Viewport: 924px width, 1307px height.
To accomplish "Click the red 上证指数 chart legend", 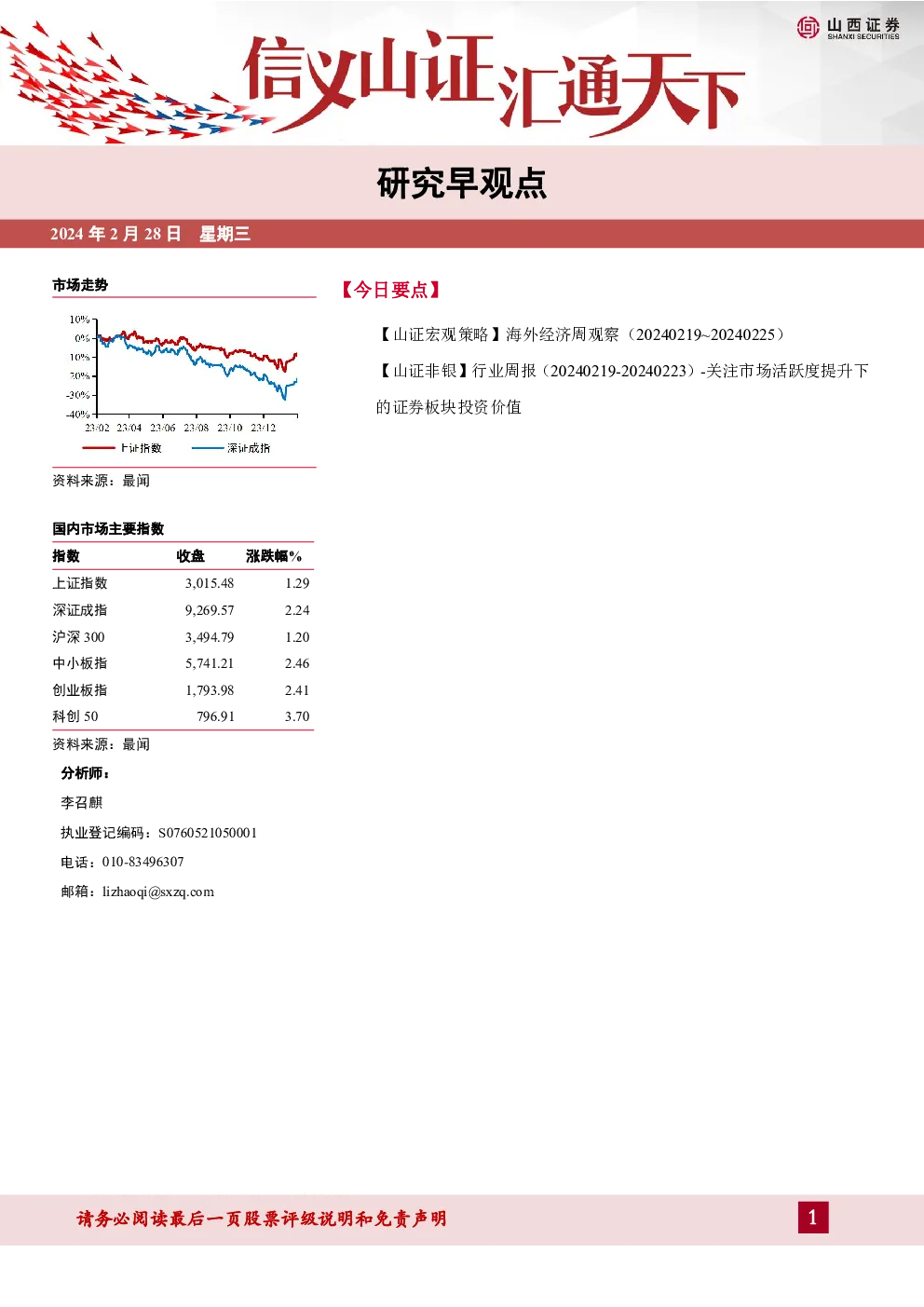I will [x=122, y=448].
